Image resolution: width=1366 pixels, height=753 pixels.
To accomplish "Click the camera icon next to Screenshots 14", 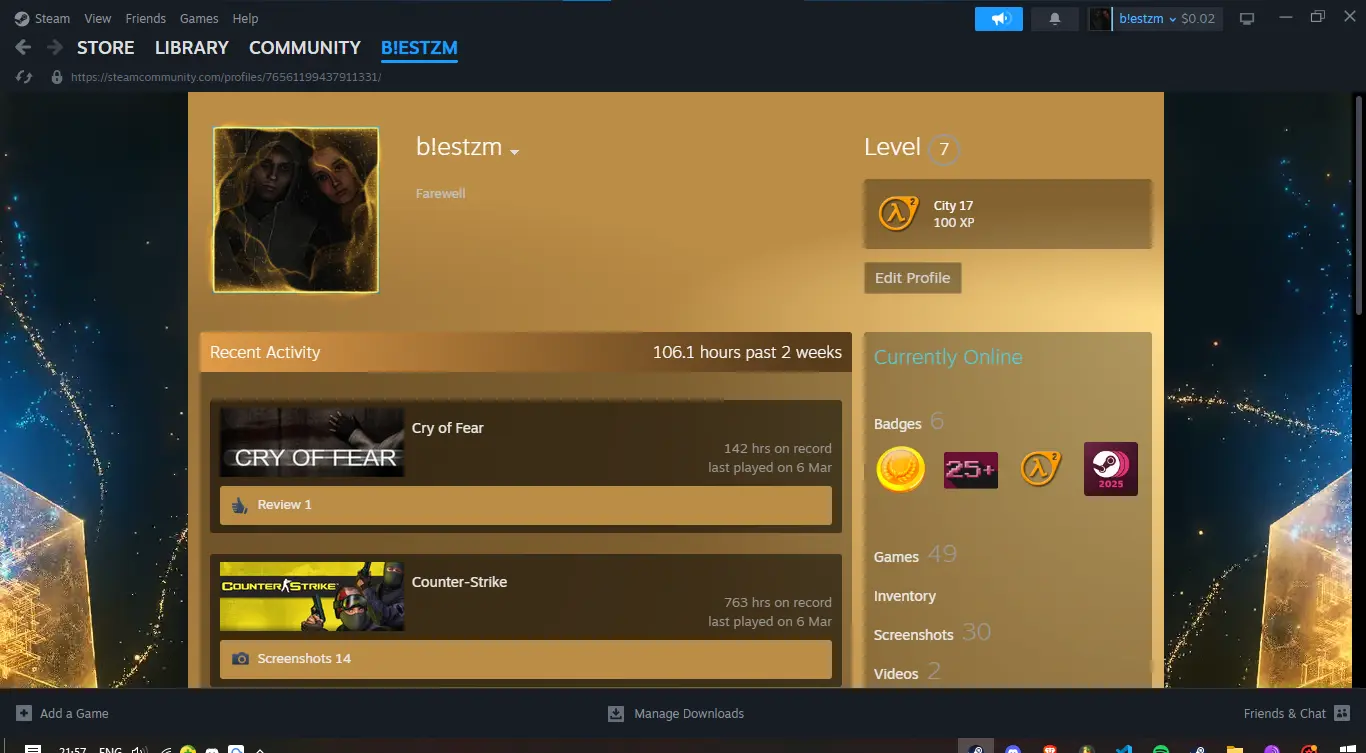I will 240,659.
